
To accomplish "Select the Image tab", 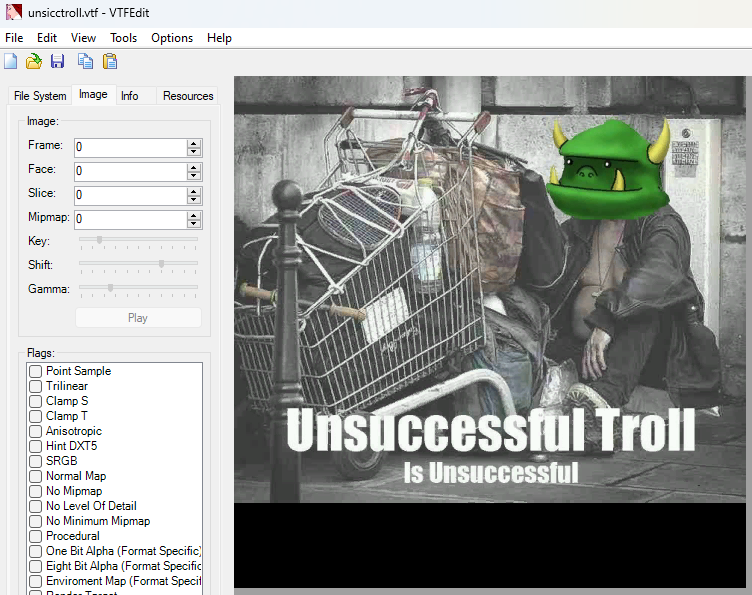I will point(93,94).
